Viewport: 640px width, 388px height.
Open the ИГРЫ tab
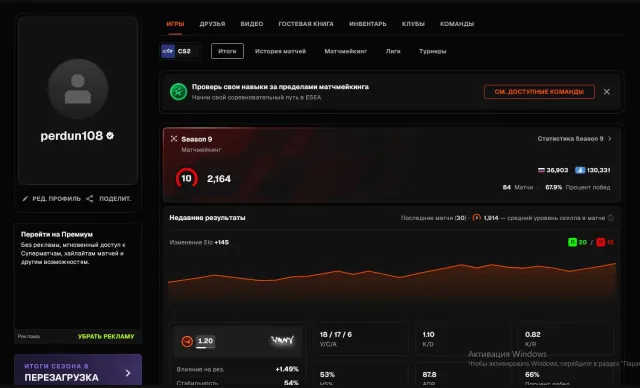(x=175, y=24)
